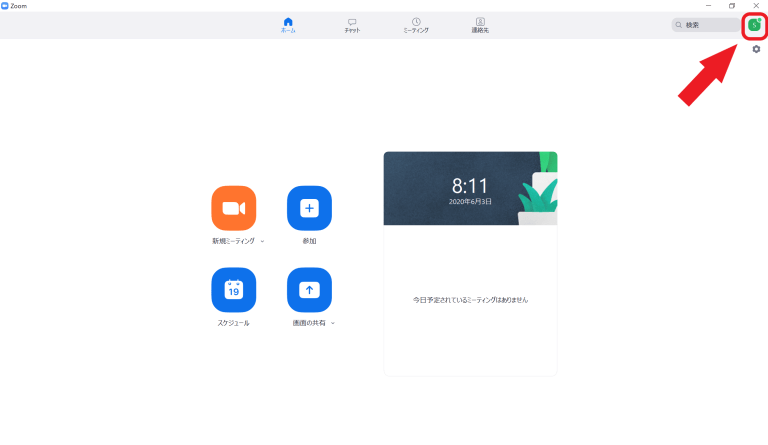Expand the 画面の共有 dropdown arrow
This screenshot has width=768, height=445.
coord(333,323)
